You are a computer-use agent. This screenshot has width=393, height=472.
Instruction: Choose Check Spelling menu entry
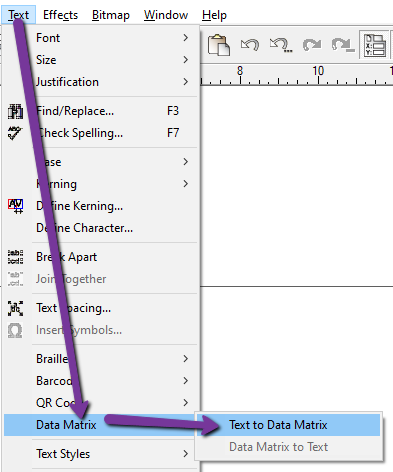click(x=102, y=133)
